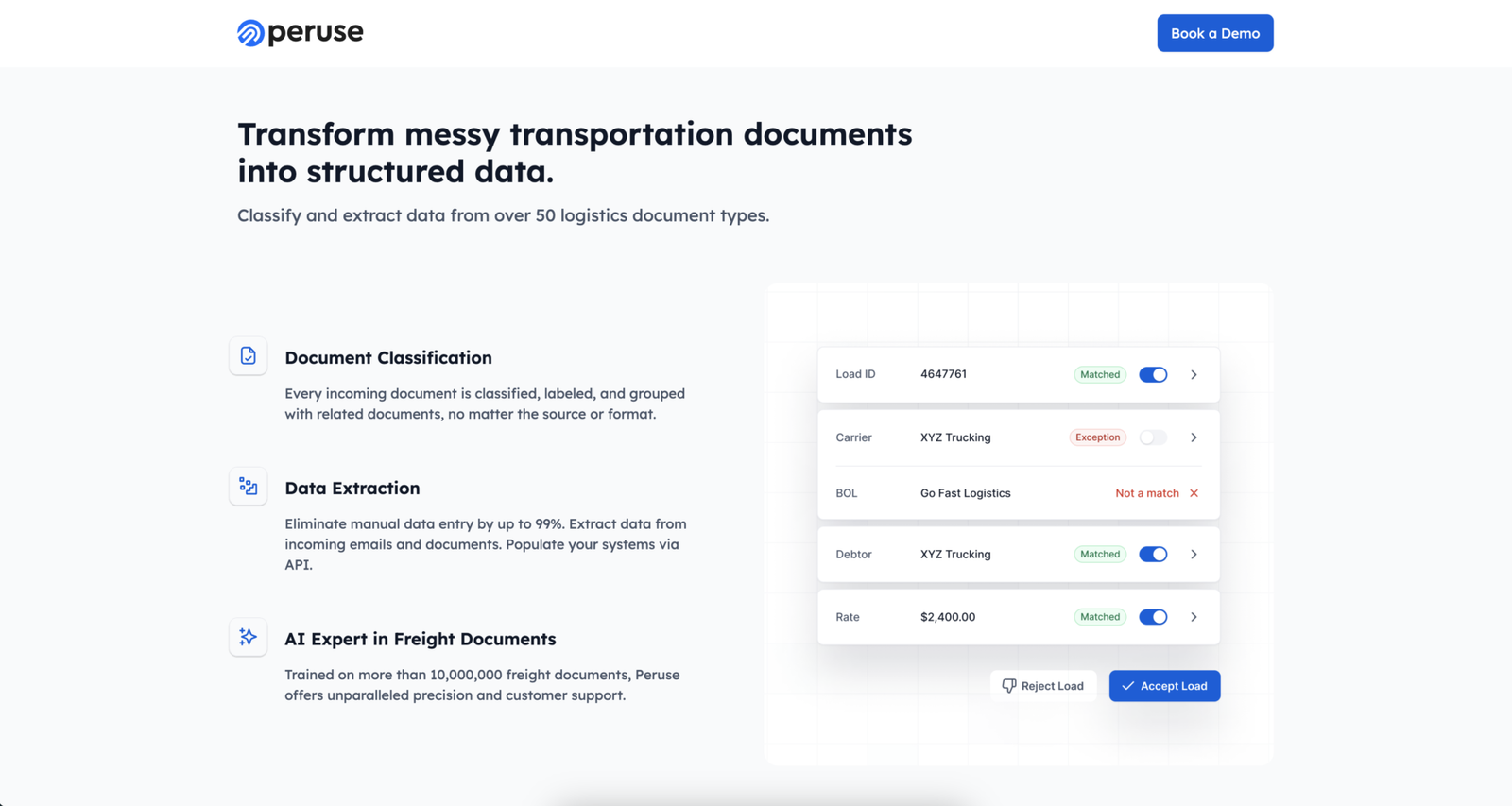Click the red X beside Not a match
1512x806 pixels.
pyautogui.click(x=1194, y=493)
